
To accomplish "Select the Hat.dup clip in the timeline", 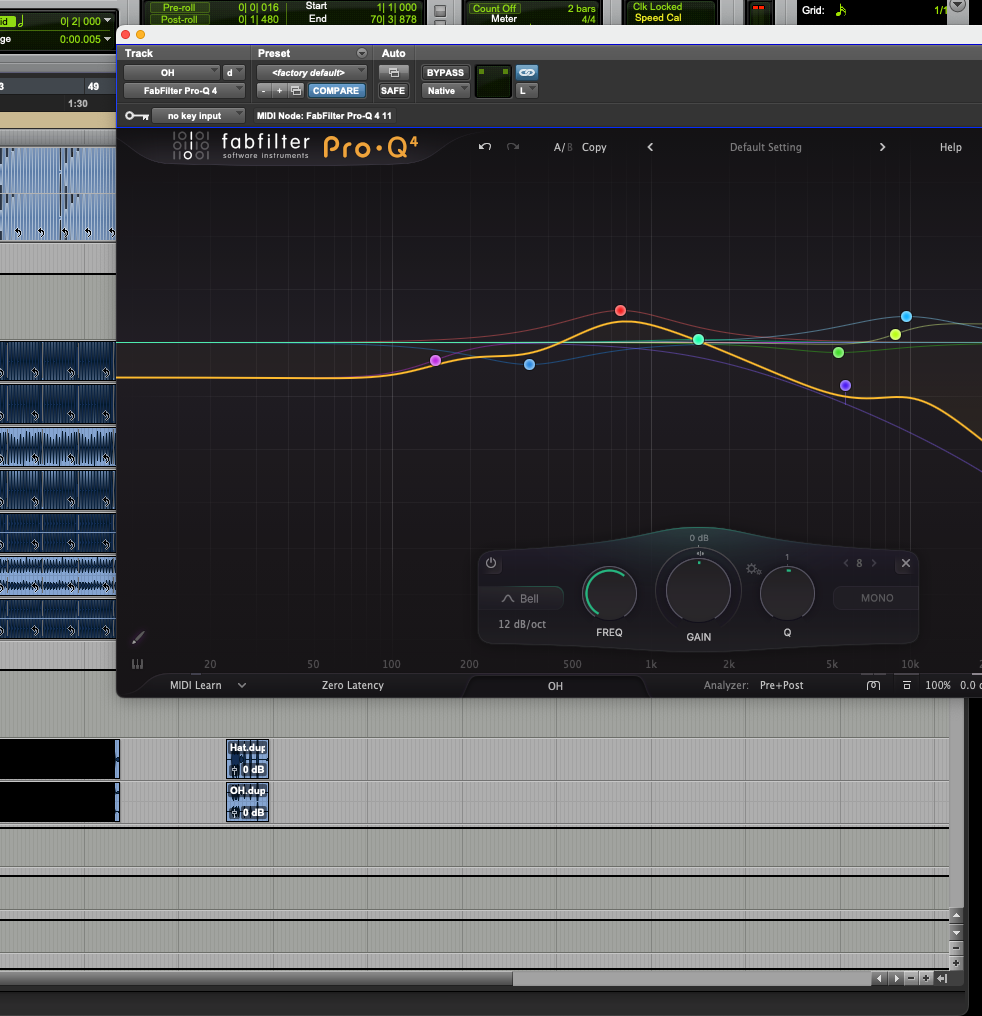I will pos(247,759).
